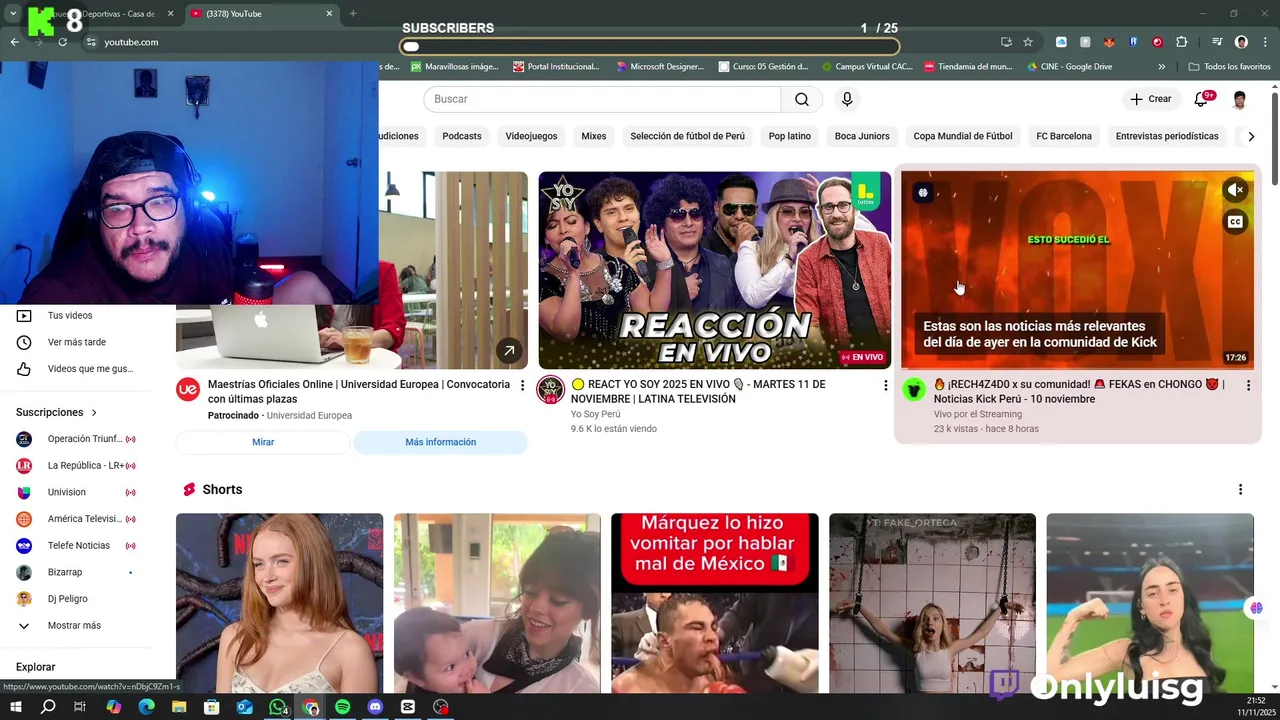Click the Universidad Europea advertiser logo
Screen dimensions: 1280x720
(188, 389)
